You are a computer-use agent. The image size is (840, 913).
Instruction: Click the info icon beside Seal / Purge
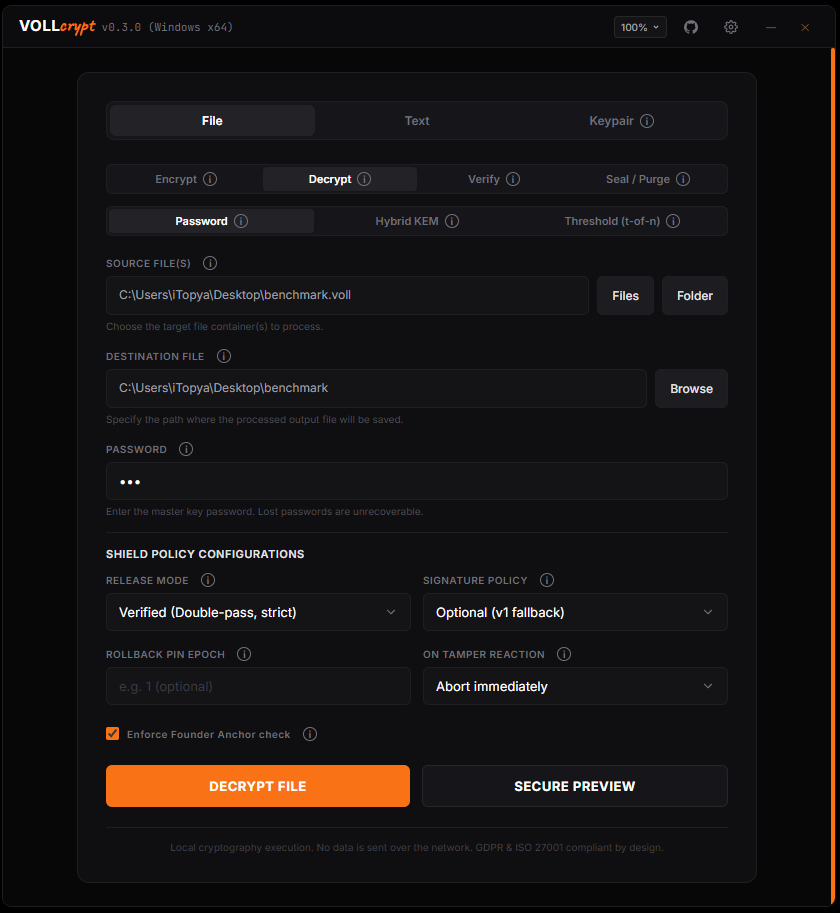coord(683,179)
